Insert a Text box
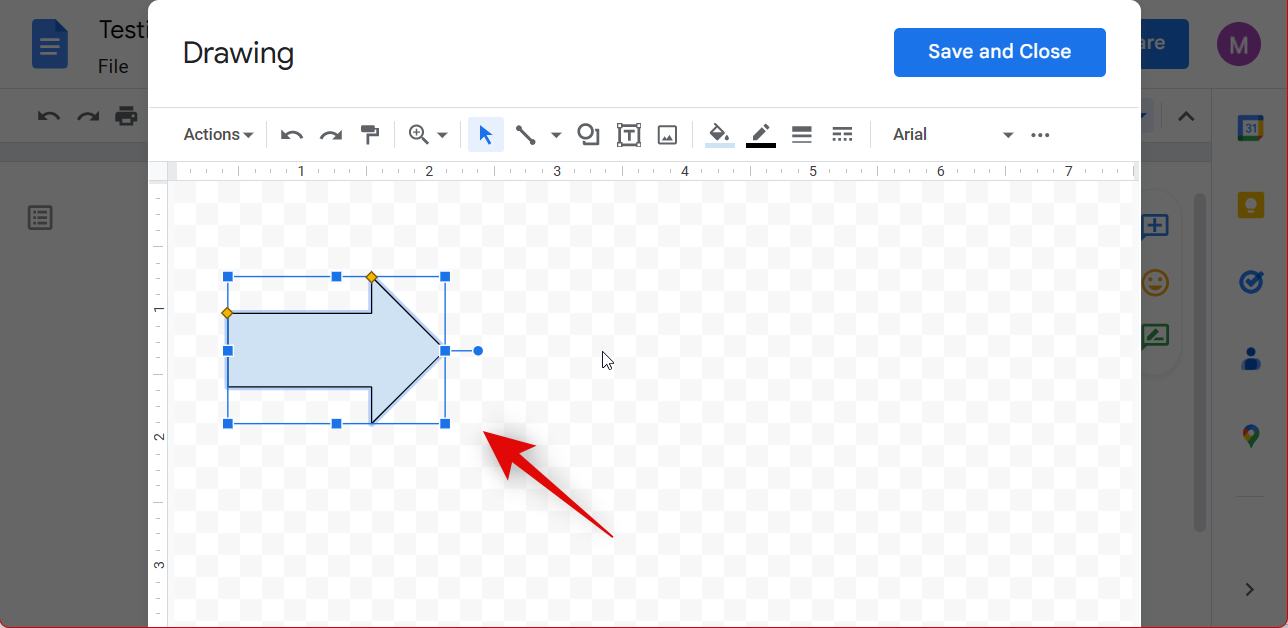Image resolution: width=1288 pixels, height=628 pixels. pyautogui.click(x=629, y=135)
